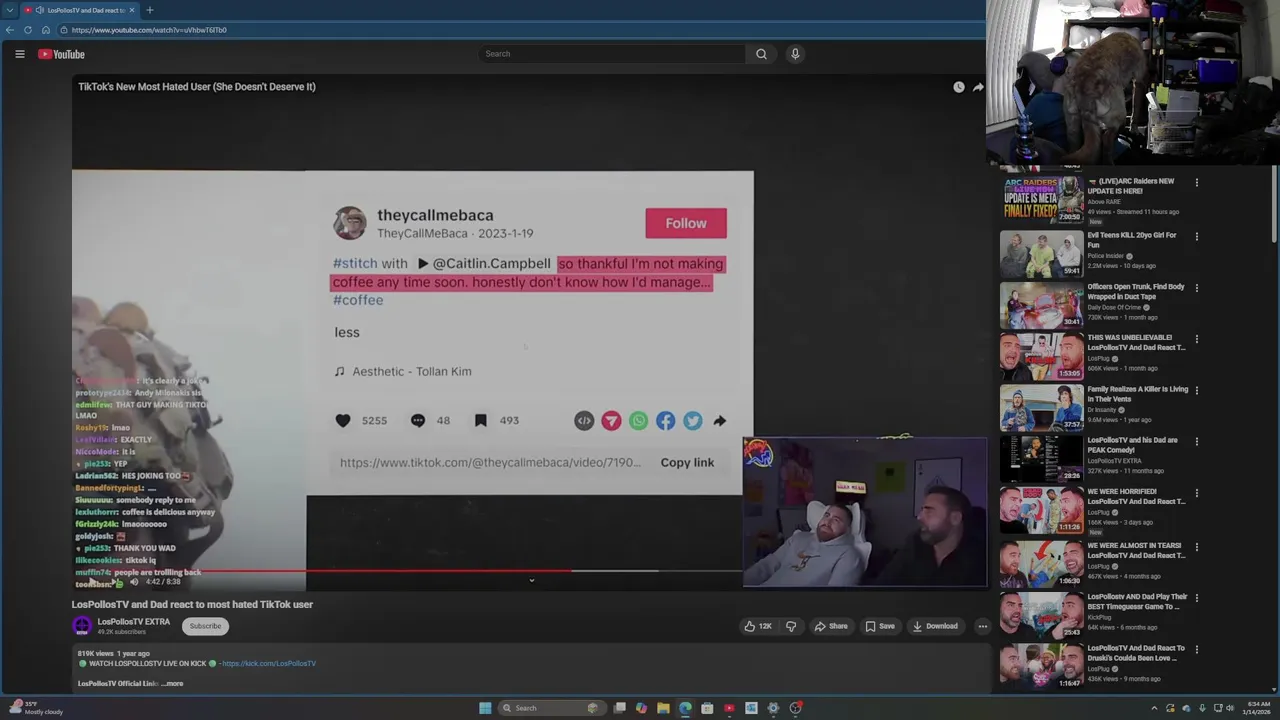Like the video with the thumbs-up button
The width and height of the screenshot is (1280, 720).
[x=757, y=626]
